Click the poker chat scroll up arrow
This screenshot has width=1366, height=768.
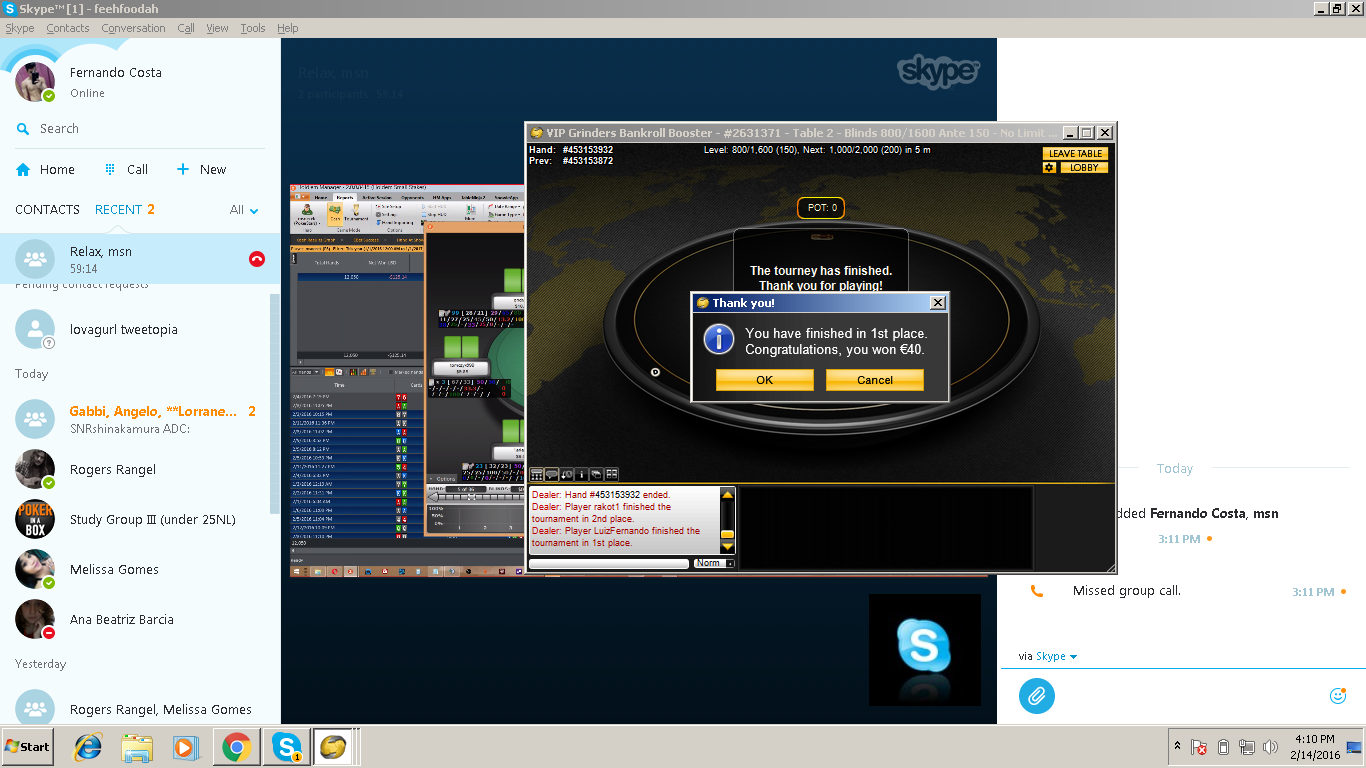tap(728, 494)
